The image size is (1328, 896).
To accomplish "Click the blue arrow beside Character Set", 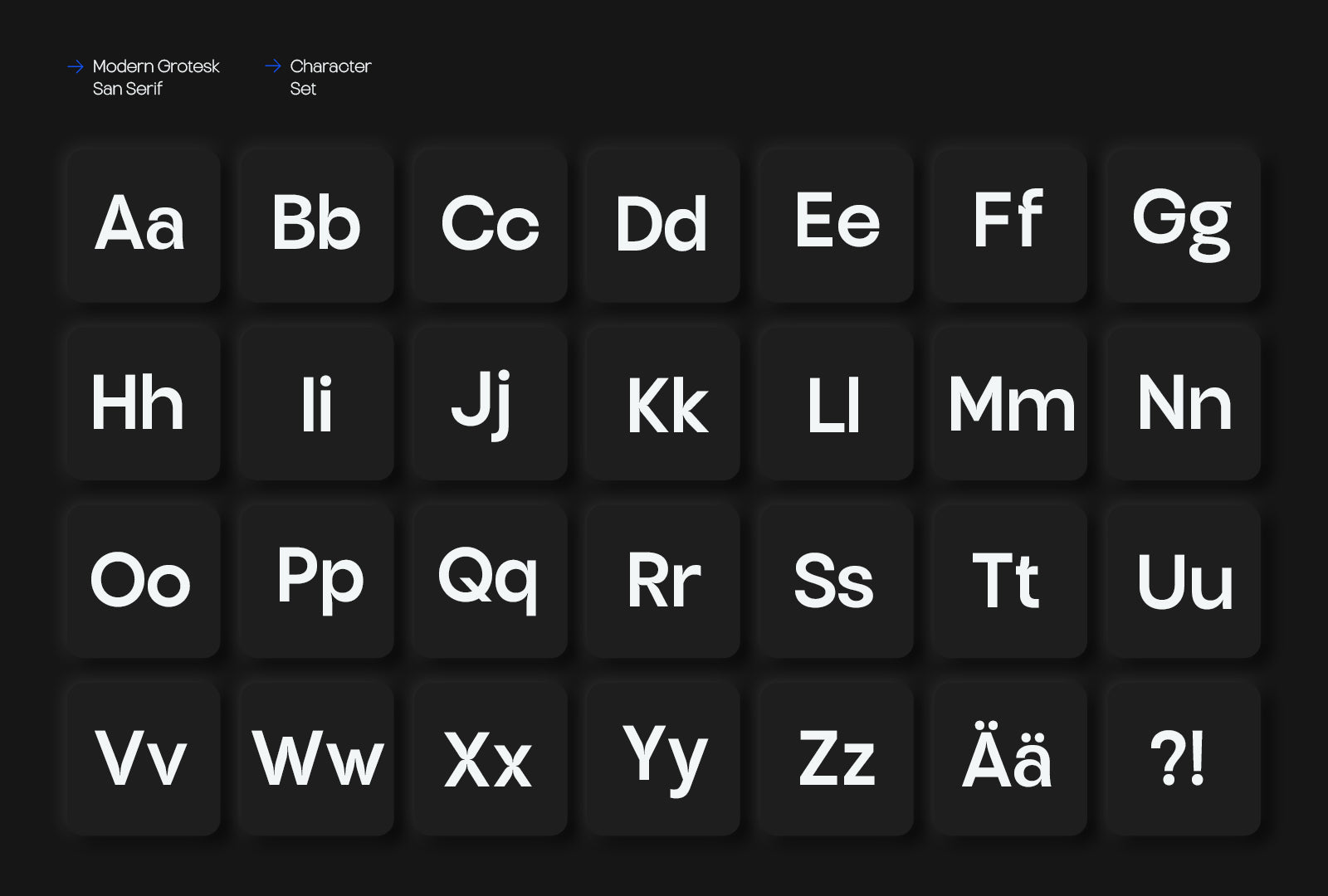I will (273, 66).
